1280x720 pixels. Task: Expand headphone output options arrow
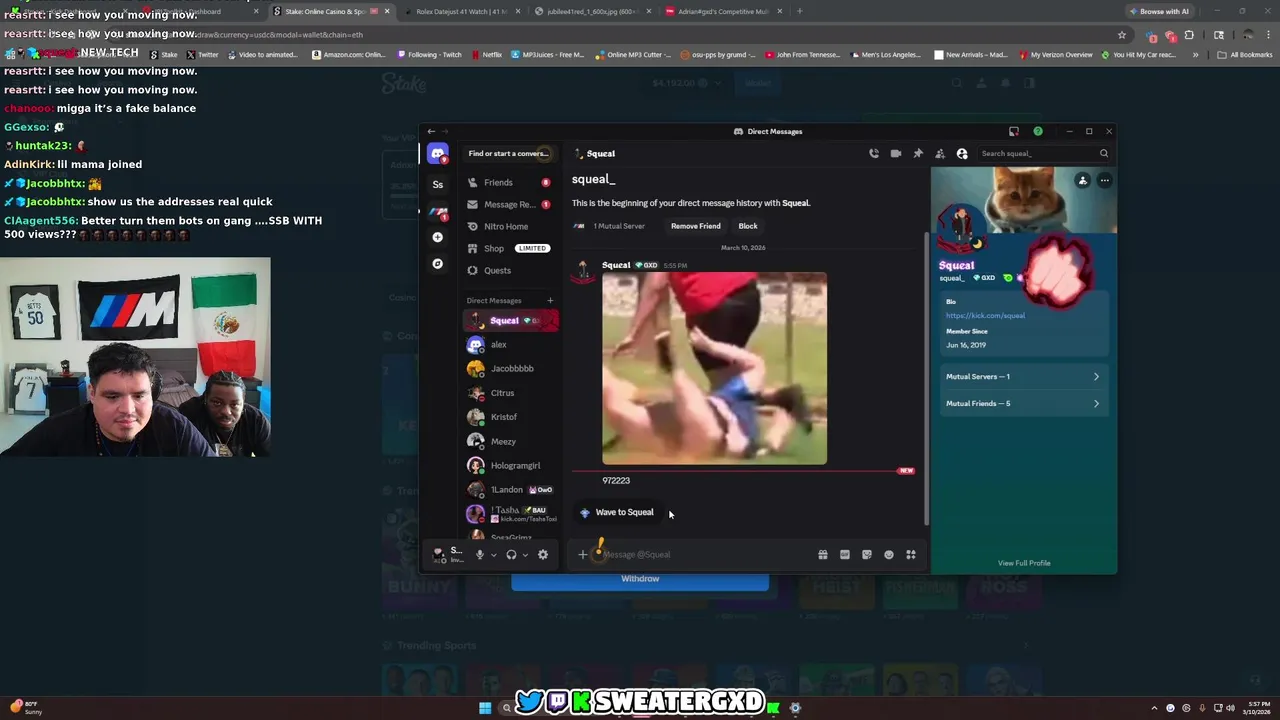525,555
